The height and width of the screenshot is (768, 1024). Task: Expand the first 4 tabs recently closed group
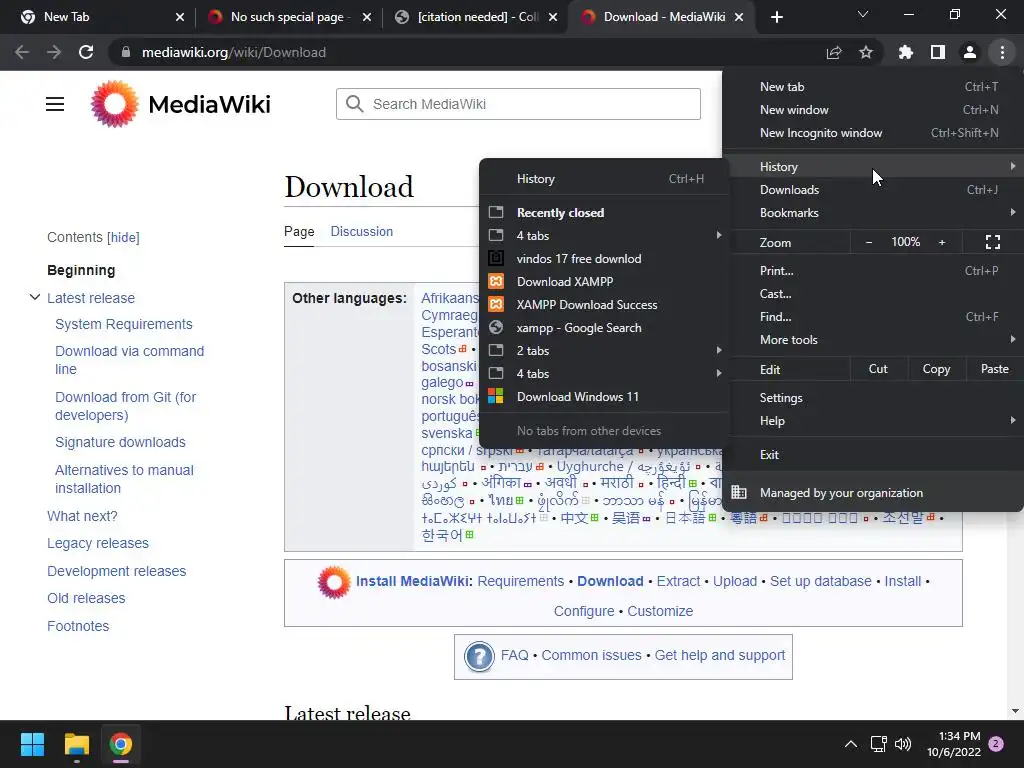604,236
